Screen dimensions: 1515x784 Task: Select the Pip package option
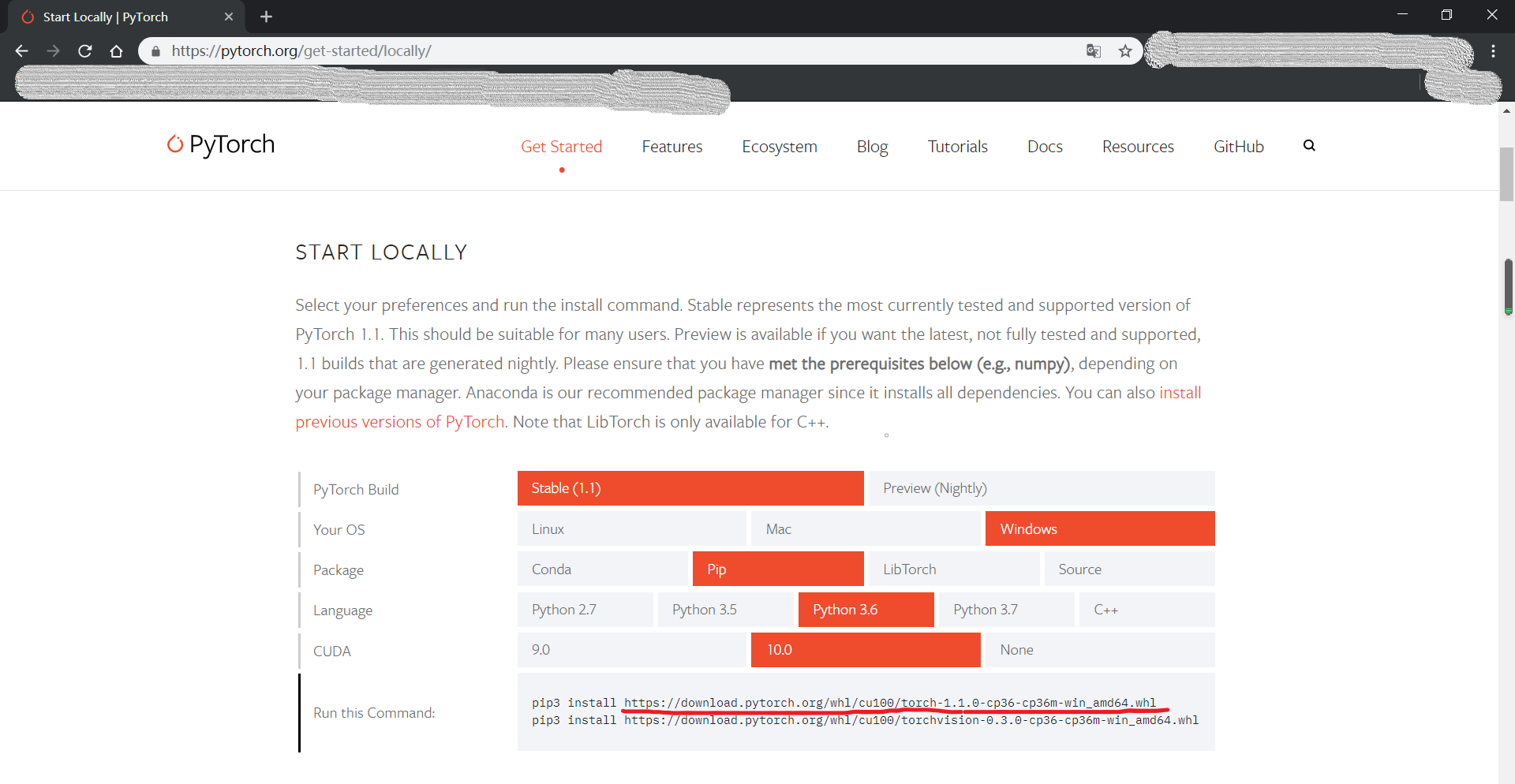click(x=778, y=569)
